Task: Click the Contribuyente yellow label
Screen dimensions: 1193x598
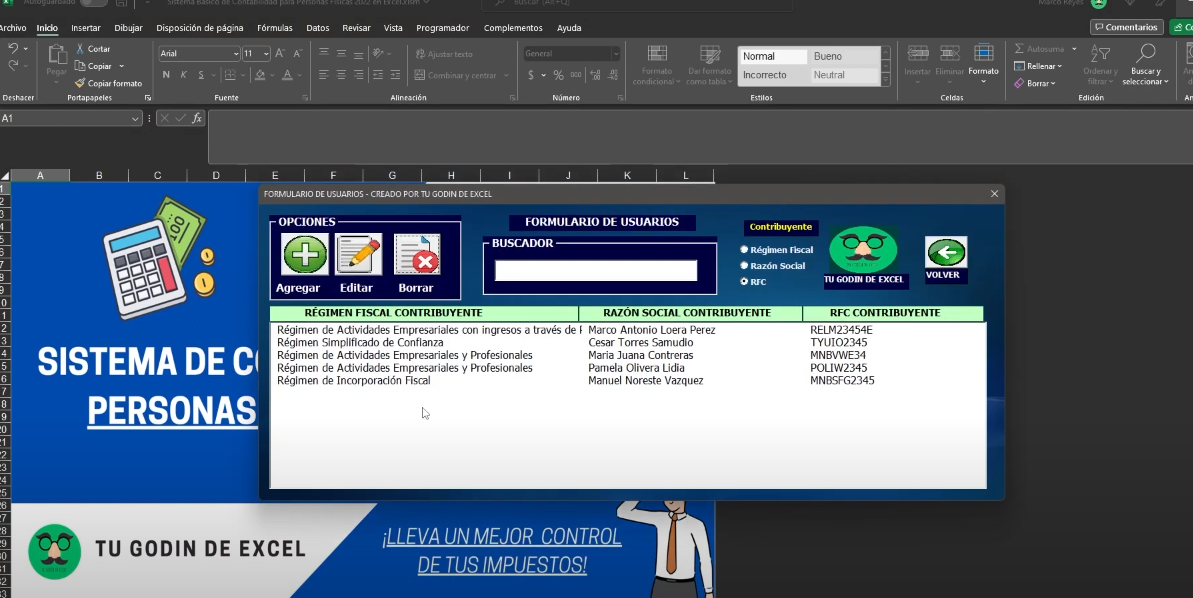Action: click(x=781, y=227)
